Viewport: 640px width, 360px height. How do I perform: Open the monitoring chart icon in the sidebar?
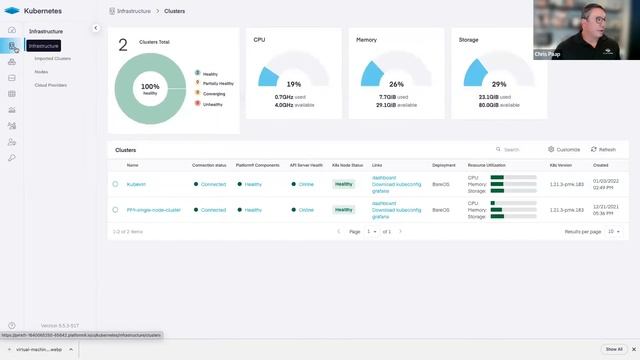[12, 110]
